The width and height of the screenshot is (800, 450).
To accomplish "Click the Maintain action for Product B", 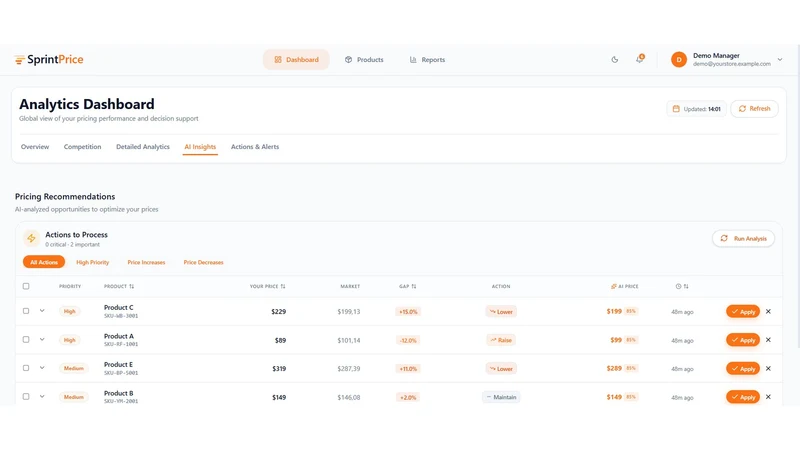I will (x=501, y=397).
